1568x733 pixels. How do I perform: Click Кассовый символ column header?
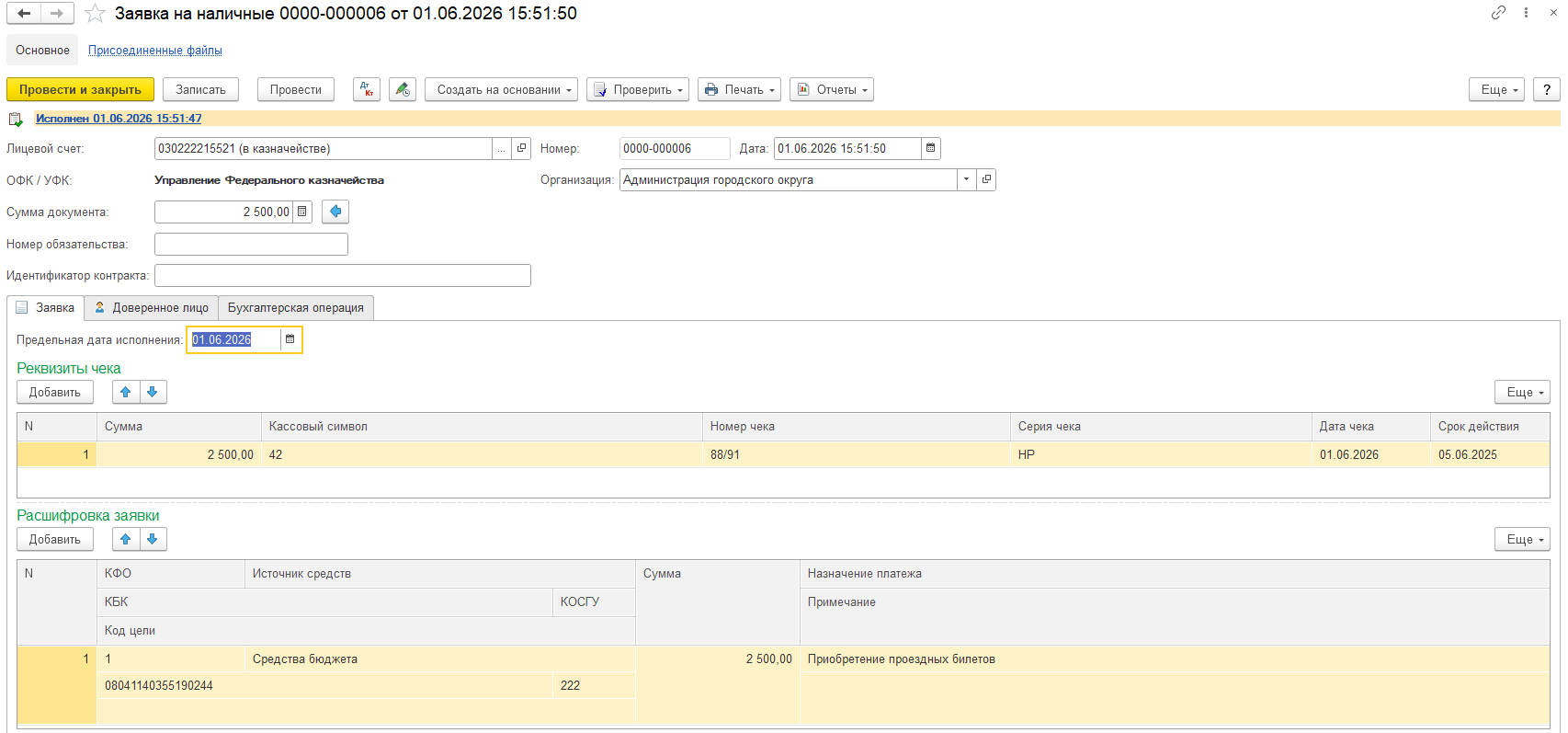[482, 426]
